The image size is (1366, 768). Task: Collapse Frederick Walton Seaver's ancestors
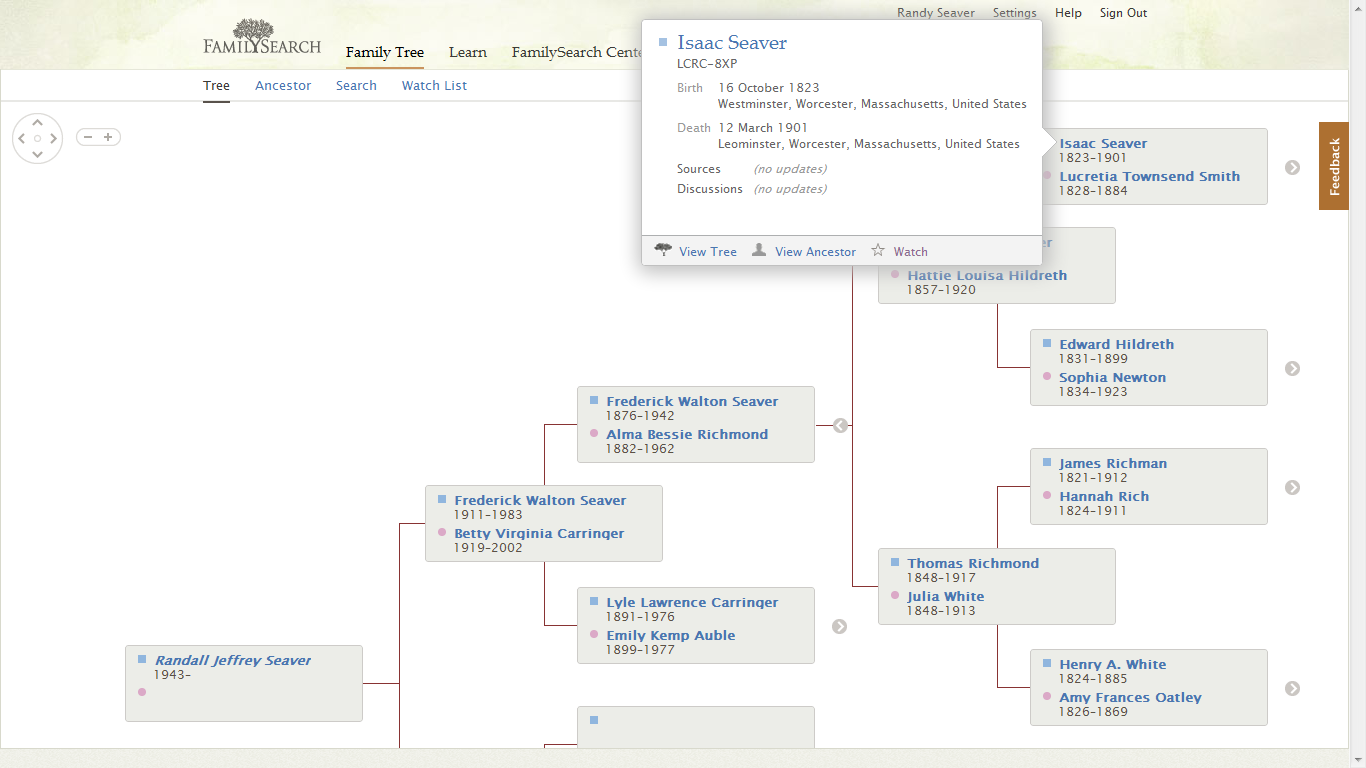(x=839, y=425)
